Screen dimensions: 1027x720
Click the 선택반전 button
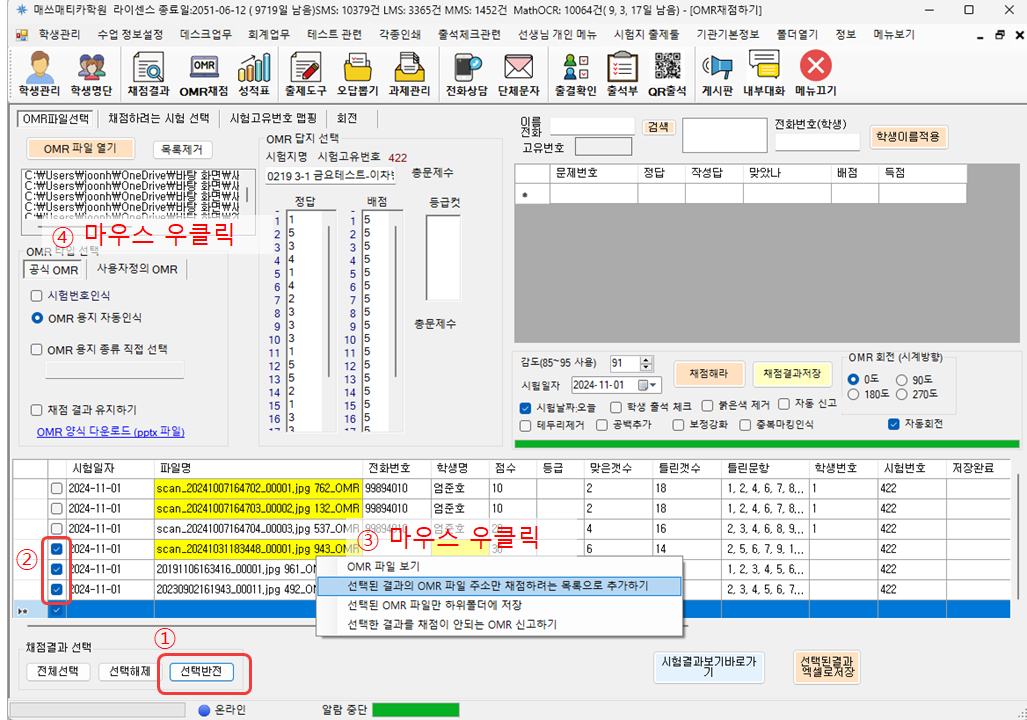201,672
